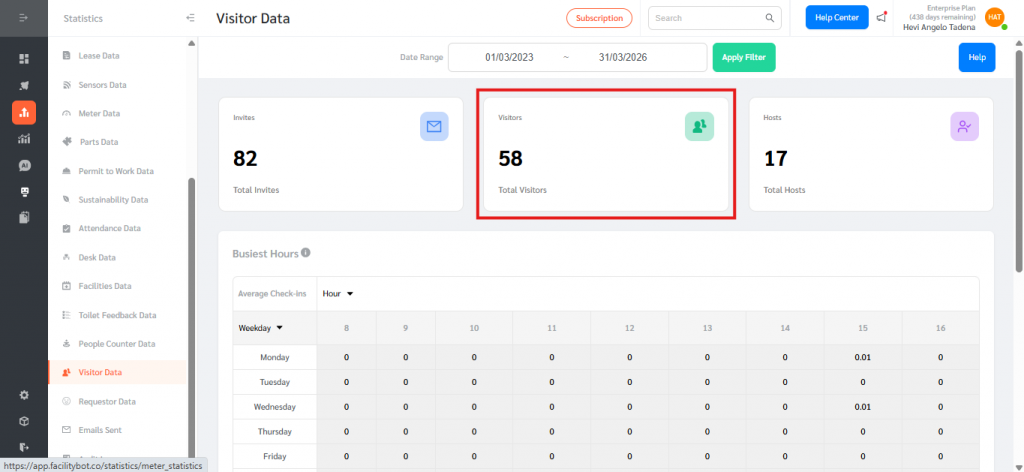Open the Hour dropdown
The image size is (1024, 472).
[x=338, y=294]
